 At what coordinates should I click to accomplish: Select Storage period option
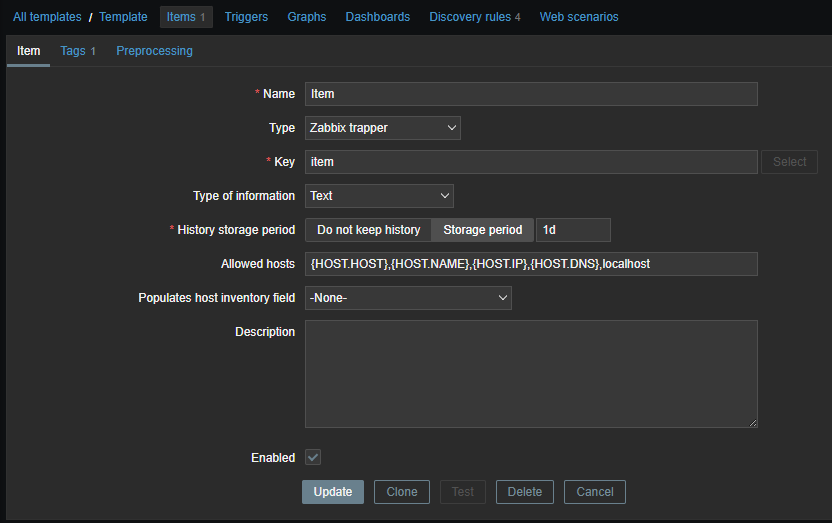point(482,230)
